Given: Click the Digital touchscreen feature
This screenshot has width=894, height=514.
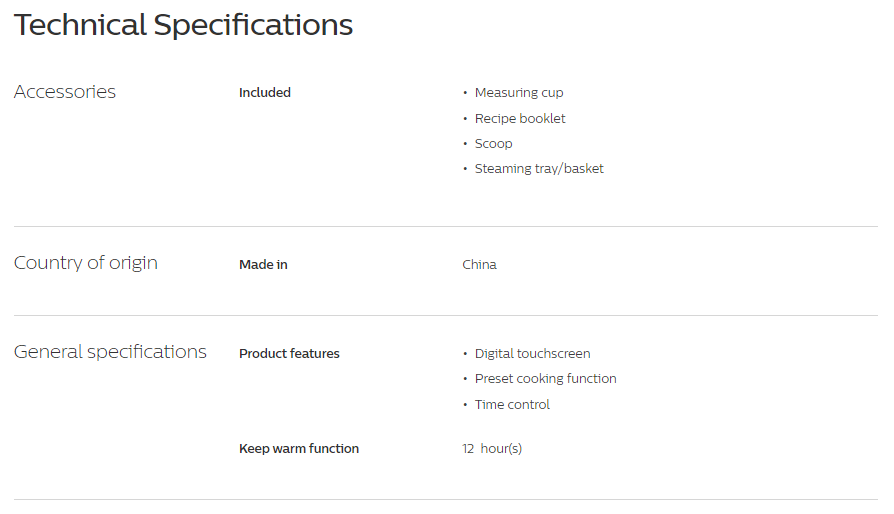Looking at the screenshot, I should pyautogui.click(x=533, y=353).
